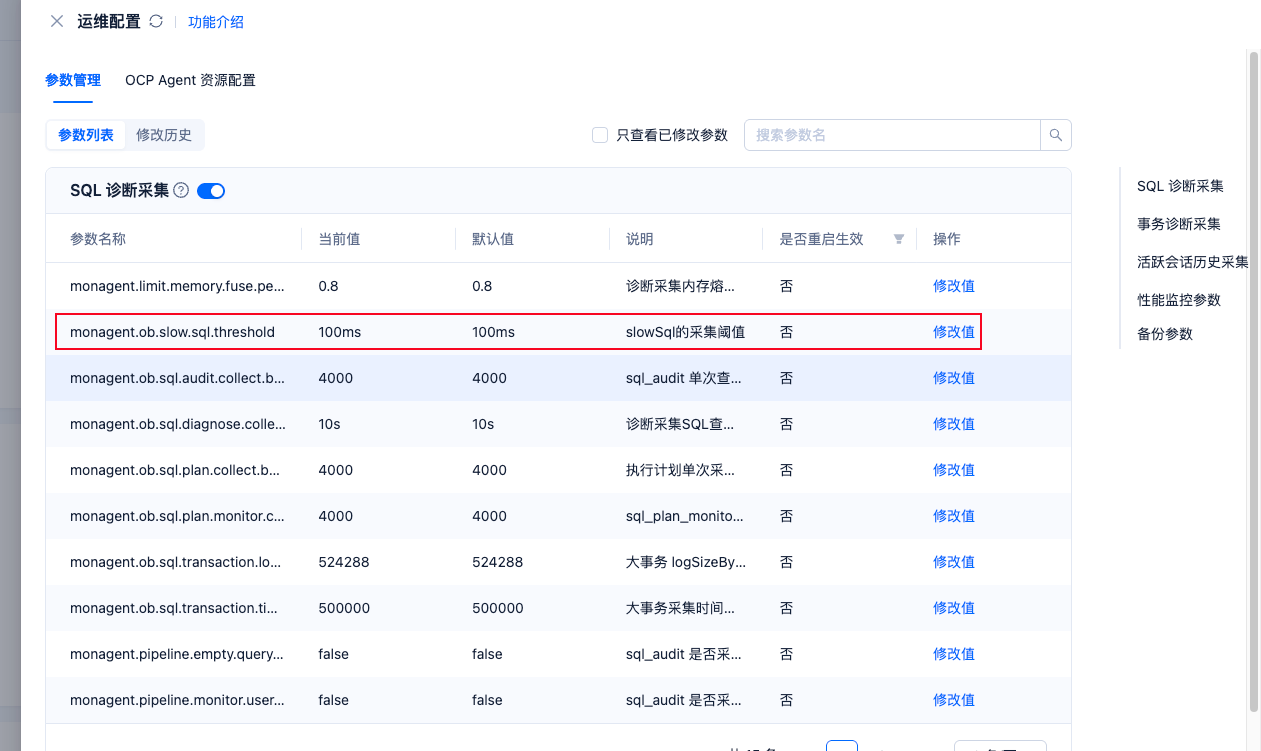Click 修改值 for monagent.ob.sql.audit.collect row
Screen dimensions: 1261x751
(x=954, y=378)
